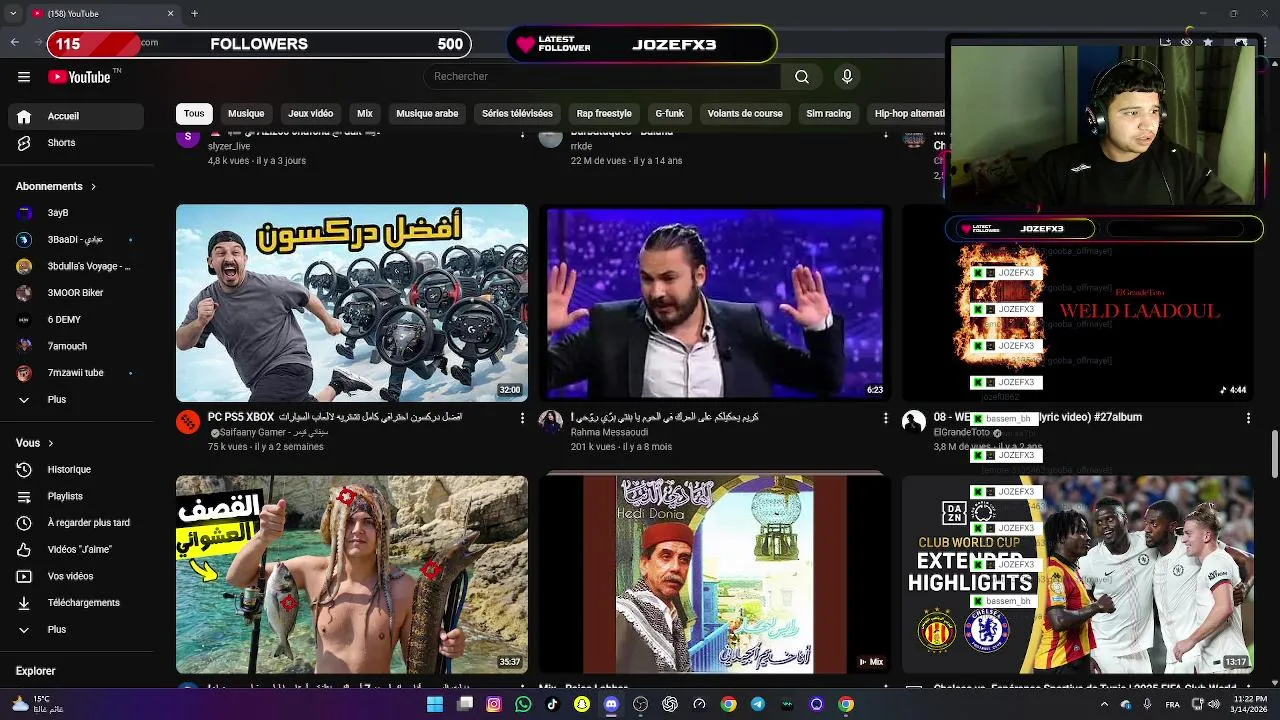Play Club World Cup highlights thumbnail

(x=1078, y=574)
